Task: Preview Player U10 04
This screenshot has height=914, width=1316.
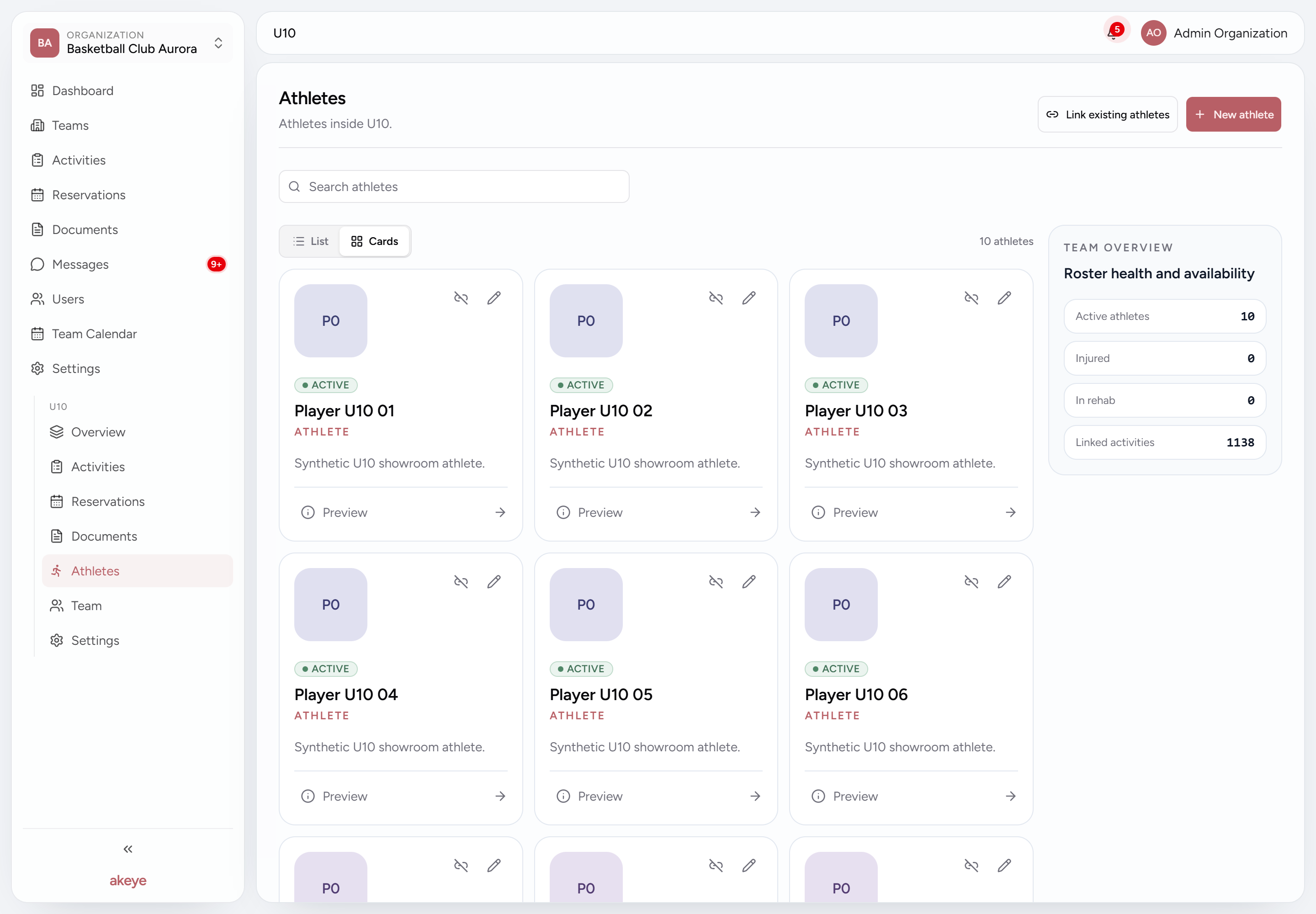Action: pos(334,796)
